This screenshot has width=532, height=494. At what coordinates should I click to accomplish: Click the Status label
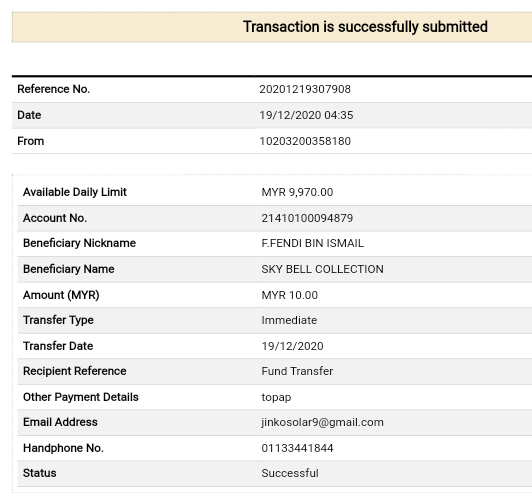(40, 473)
